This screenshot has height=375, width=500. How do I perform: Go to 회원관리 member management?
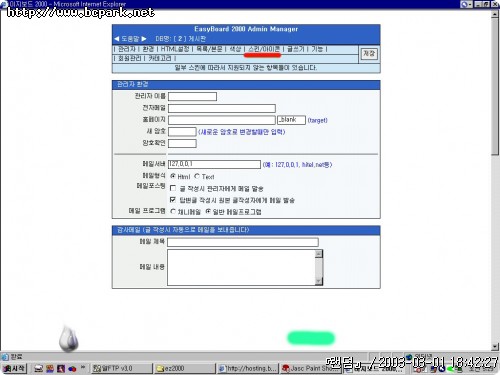click(x=130, y=58)
